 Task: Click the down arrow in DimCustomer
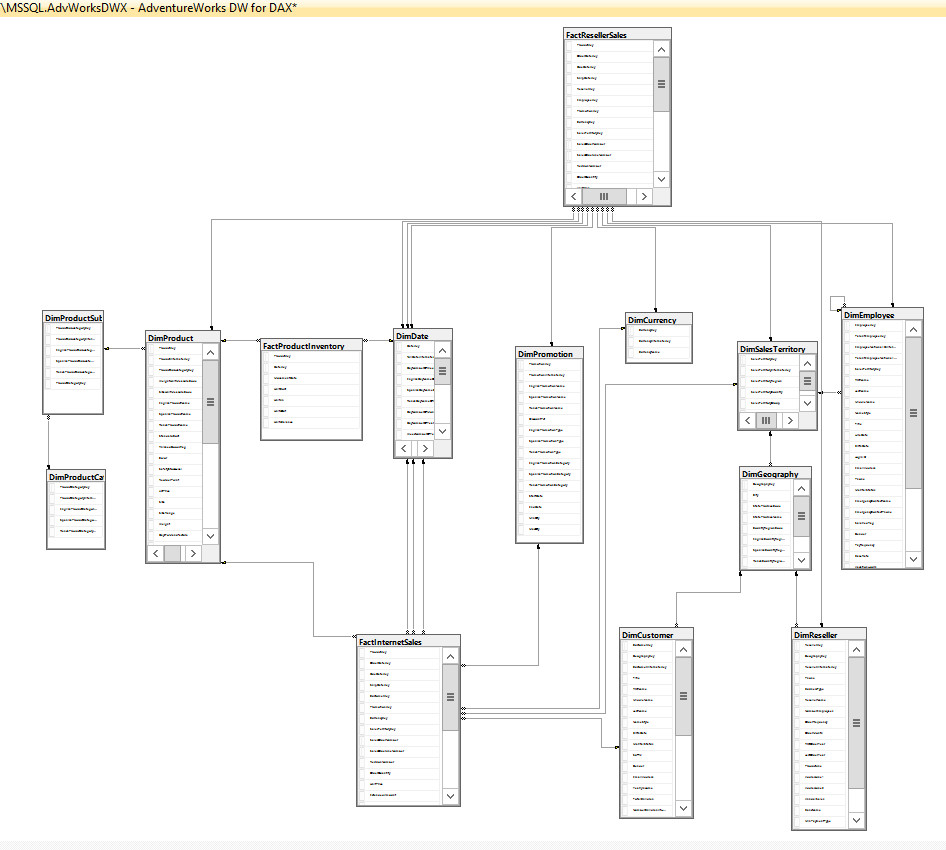pos(684,808)
